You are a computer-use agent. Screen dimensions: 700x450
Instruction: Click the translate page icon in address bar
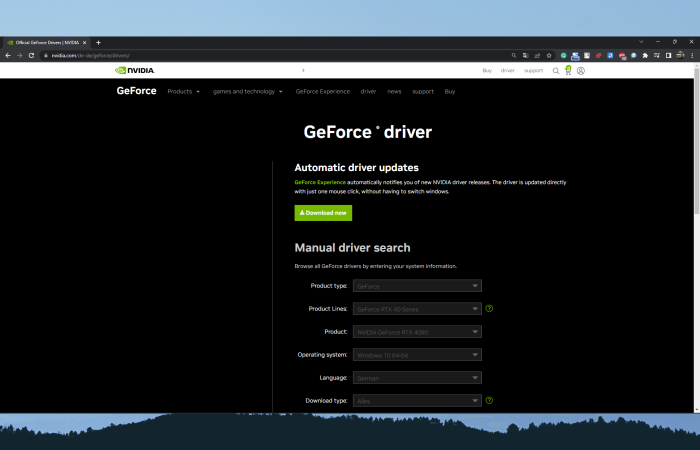tap(525, 55)
